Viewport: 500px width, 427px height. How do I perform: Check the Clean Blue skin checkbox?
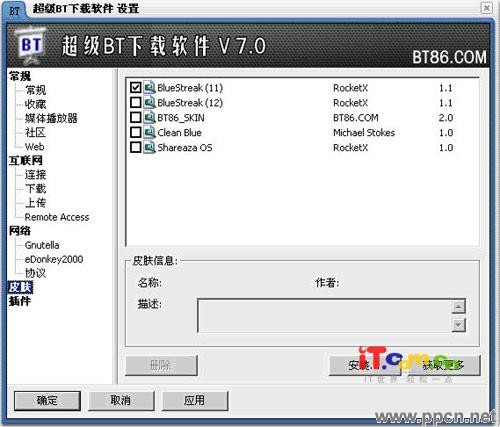[135, 132]
